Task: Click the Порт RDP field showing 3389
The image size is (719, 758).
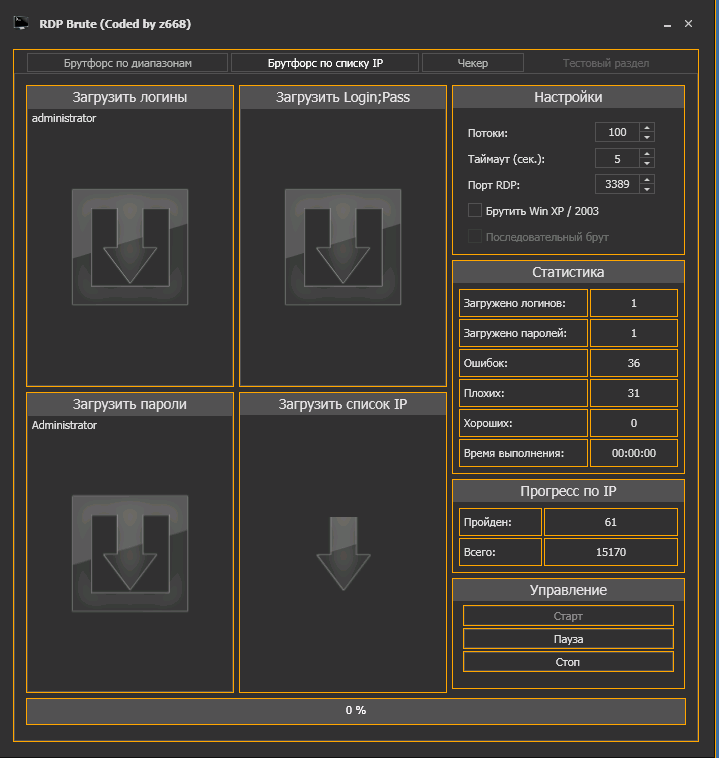Action: pos(616,184)
